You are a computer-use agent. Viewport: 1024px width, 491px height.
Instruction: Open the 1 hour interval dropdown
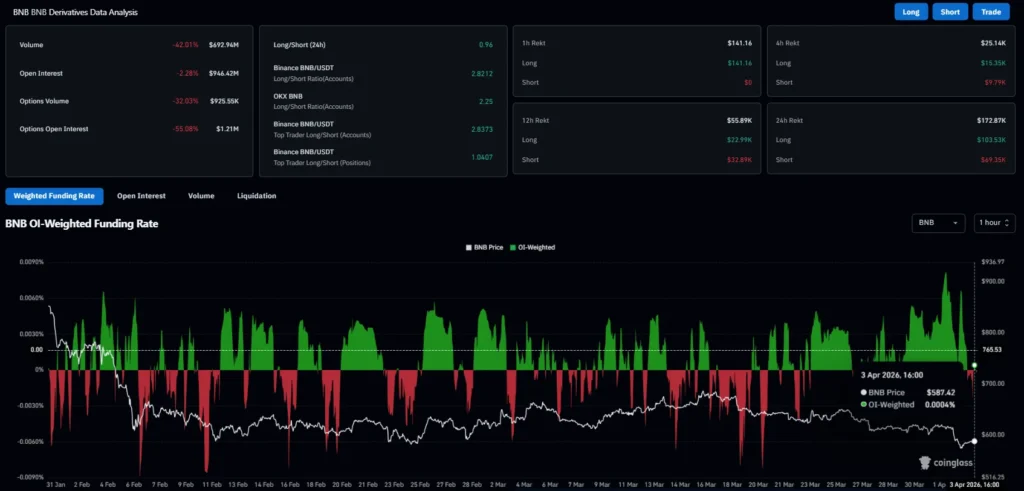[994, 223]
